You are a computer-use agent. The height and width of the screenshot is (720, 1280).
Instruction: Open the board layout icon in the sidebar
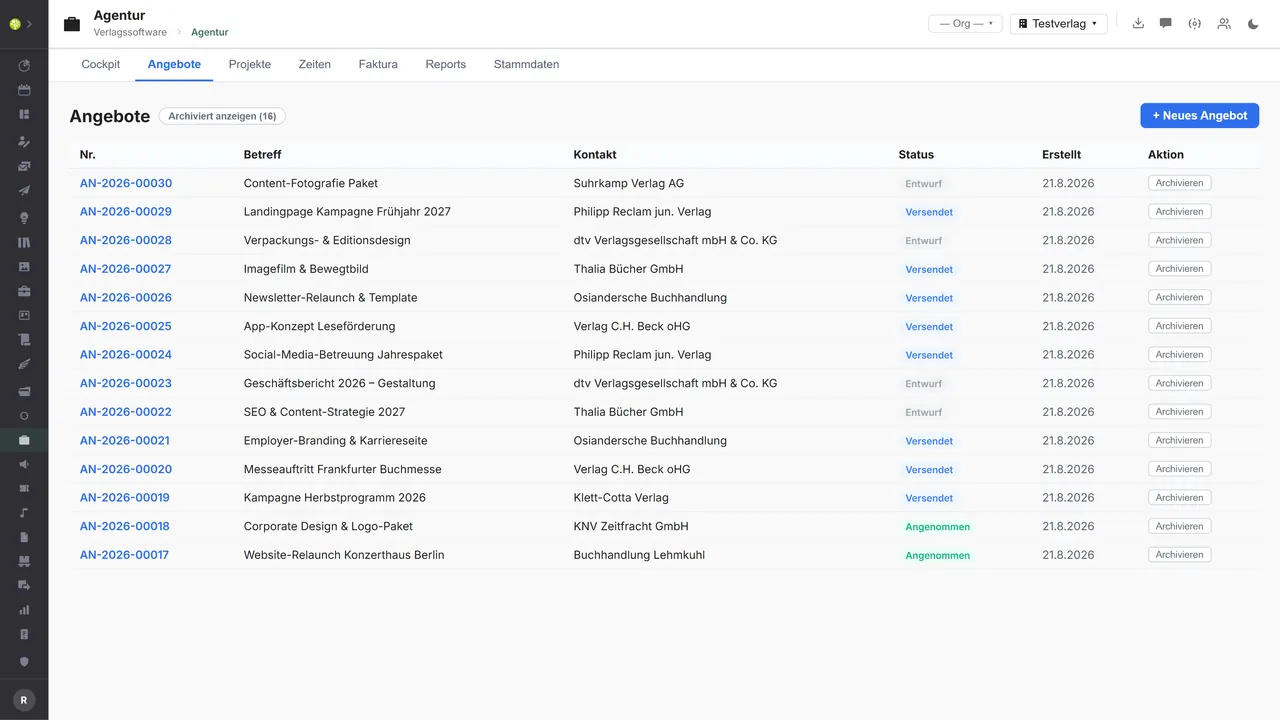pos(24,114)
